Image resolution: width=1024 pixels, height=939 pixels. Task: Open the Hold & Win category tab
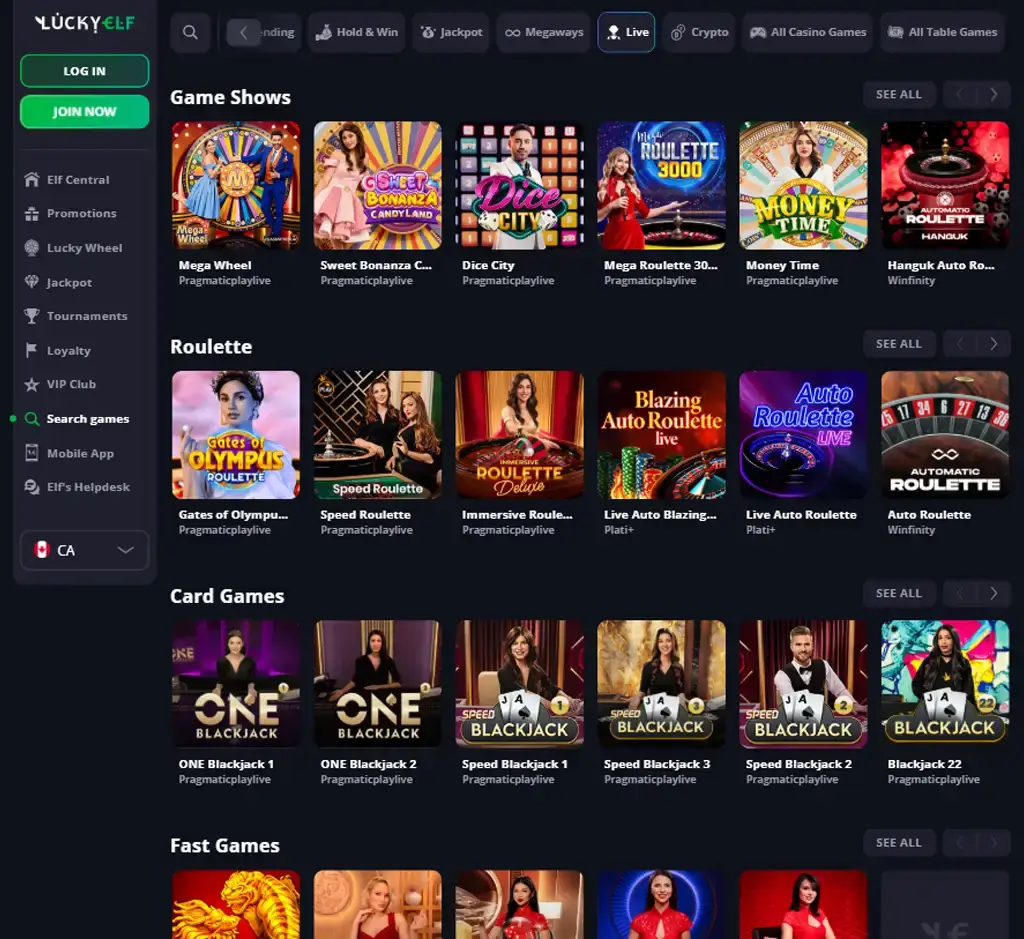(357, 32)
